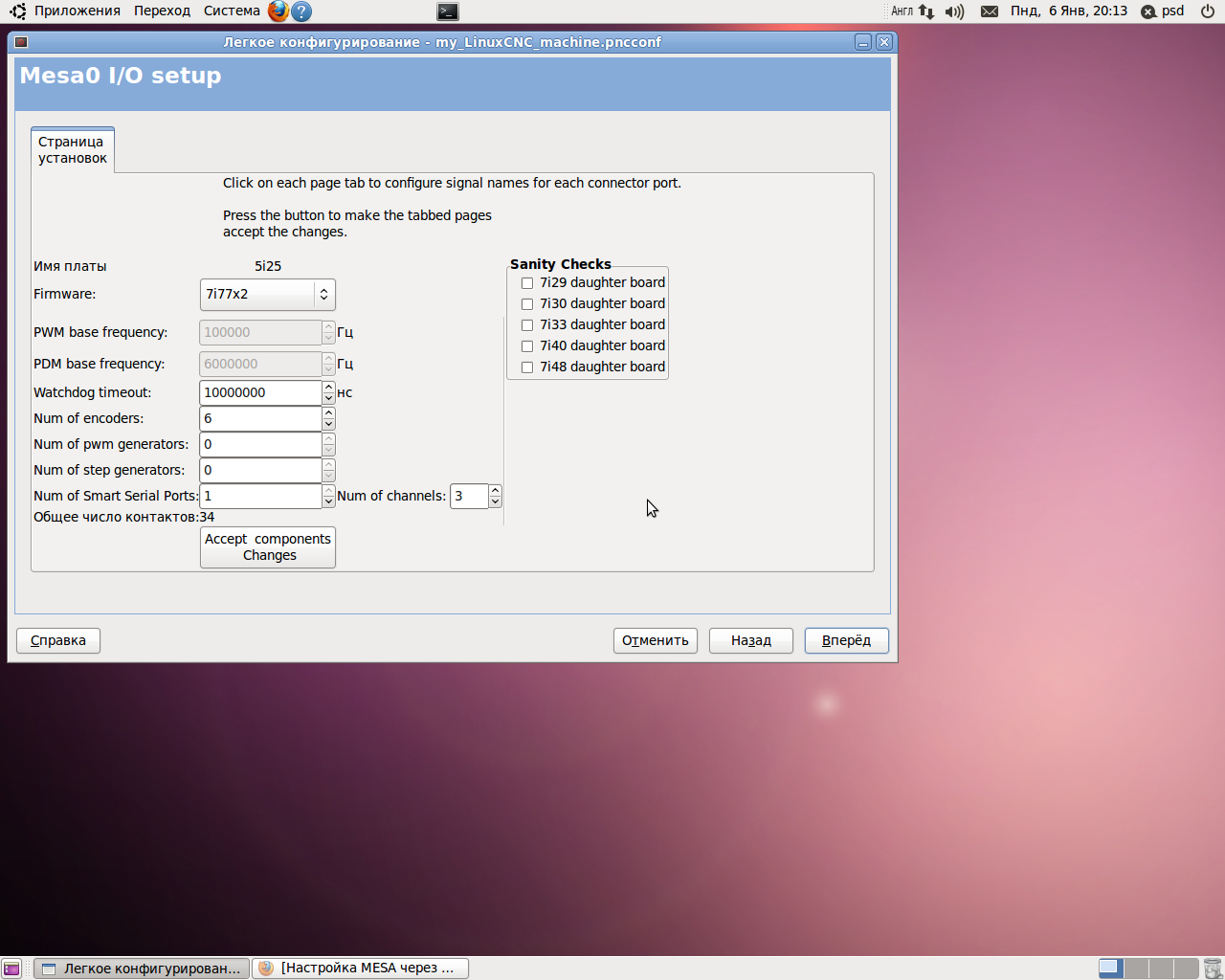1225x980 pixels.
Task: Decrease the Watchdog timeout value
Action: click(329, 399)
